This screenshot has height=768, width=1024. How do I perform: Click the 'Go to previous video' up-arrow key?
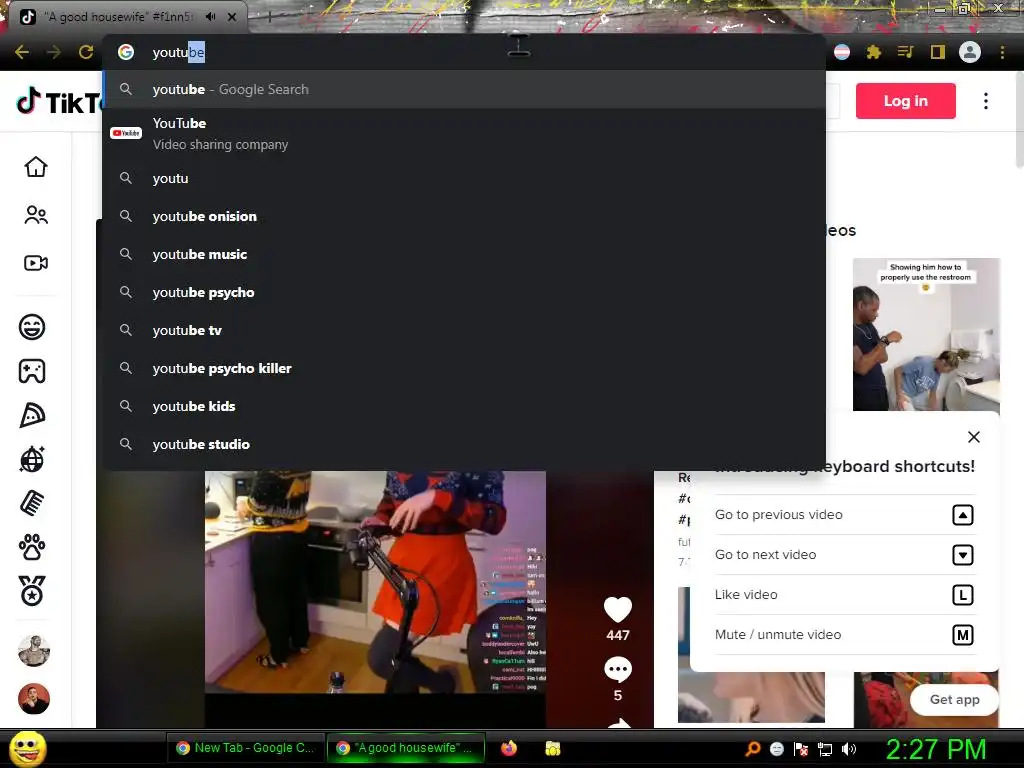click(x=963, y=515)
